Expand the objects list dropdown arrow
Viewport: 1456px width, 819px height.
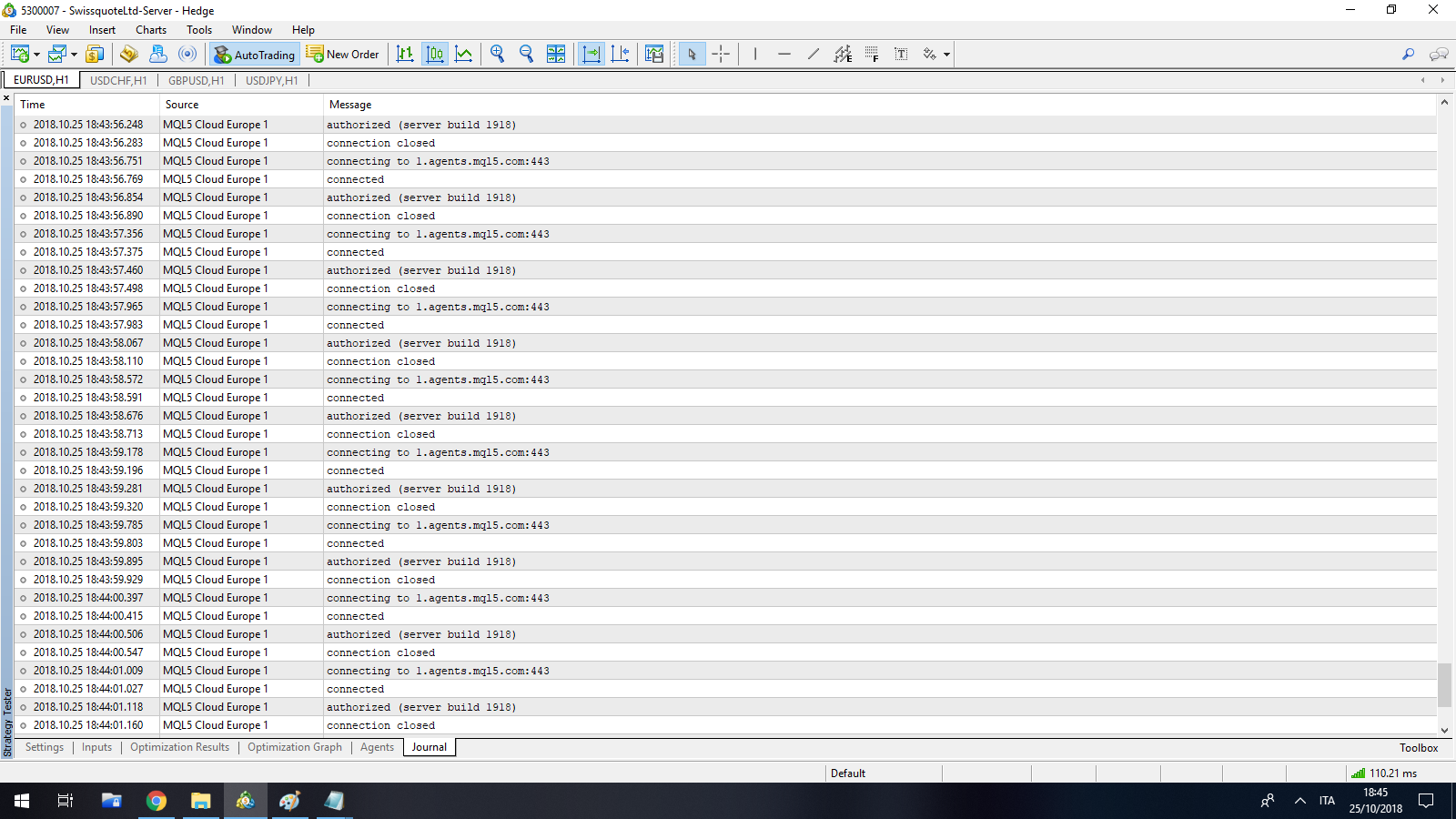[x=946, y=55]
